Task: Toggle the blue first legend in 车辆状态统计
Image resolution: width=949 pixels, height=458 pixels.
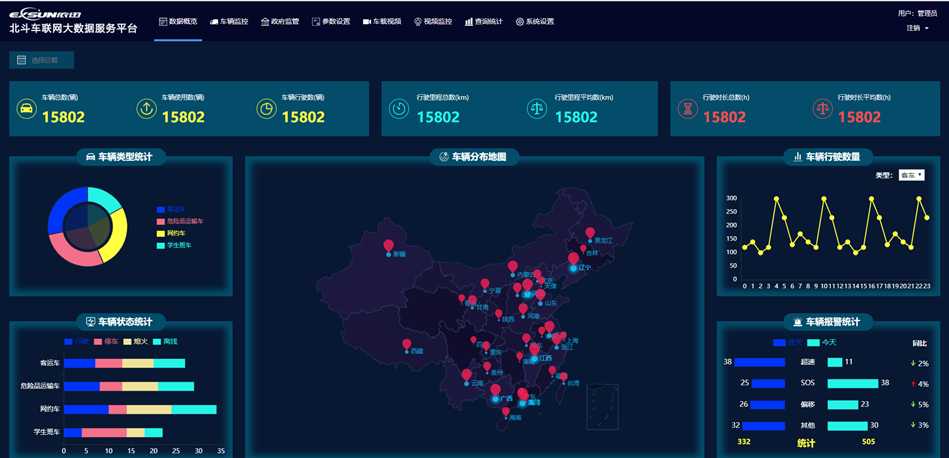Action: (x=76, y=342)
